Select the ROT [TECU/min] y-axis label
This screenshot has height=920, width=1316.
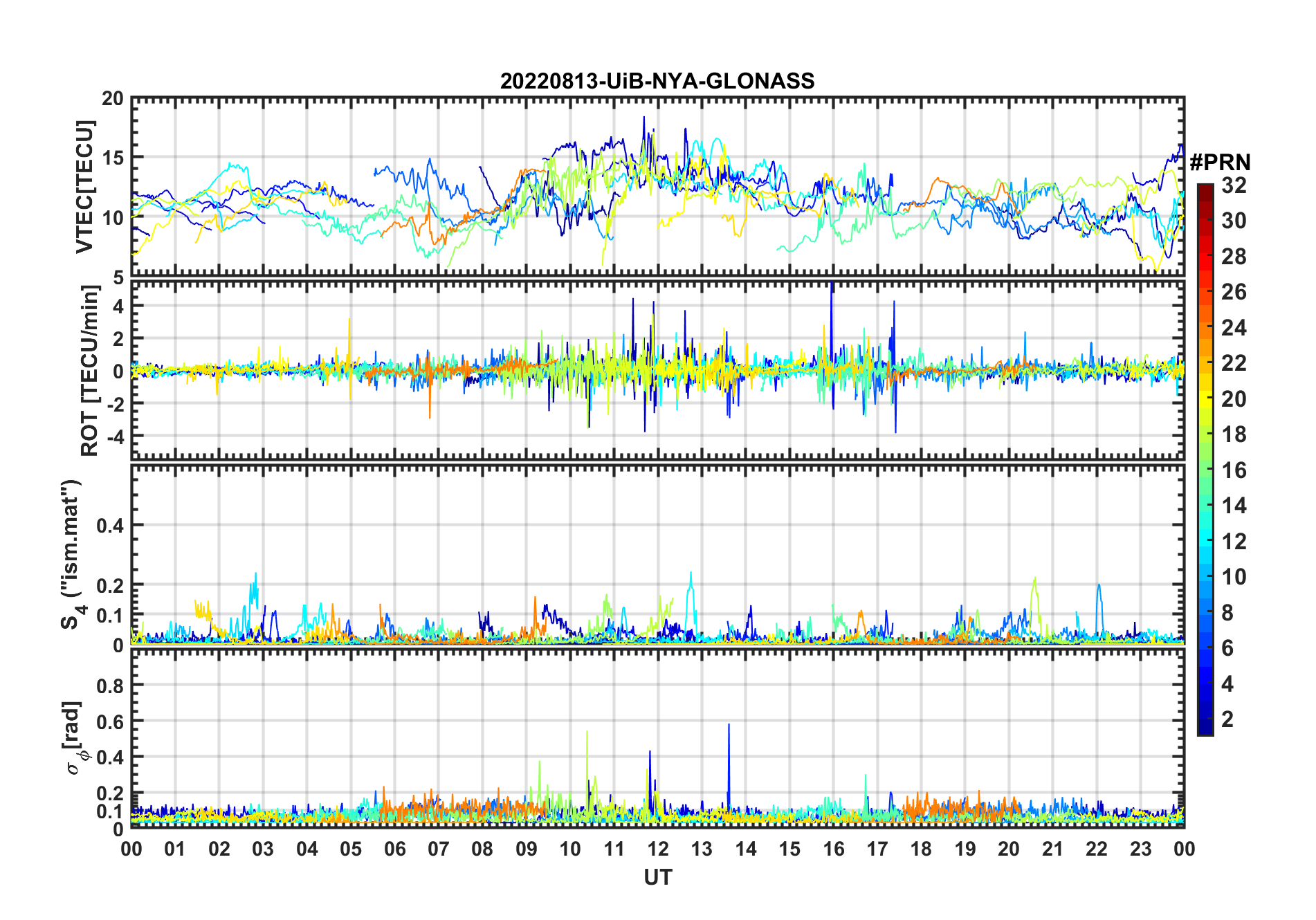coord(89,371)
